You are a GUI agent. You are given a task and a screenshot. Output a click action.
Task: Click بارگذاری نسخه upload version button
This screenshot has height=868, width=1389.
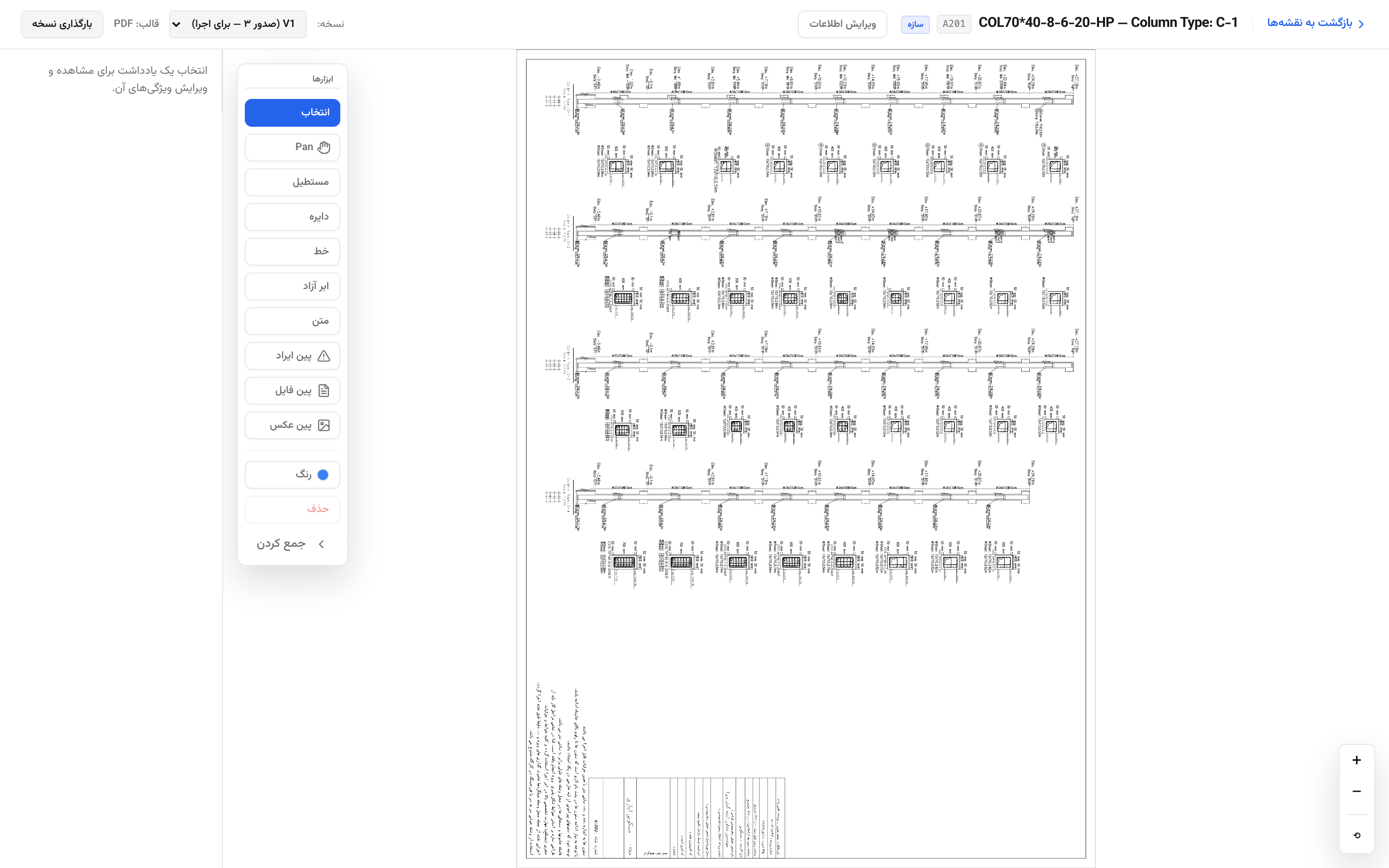point(62,24)
